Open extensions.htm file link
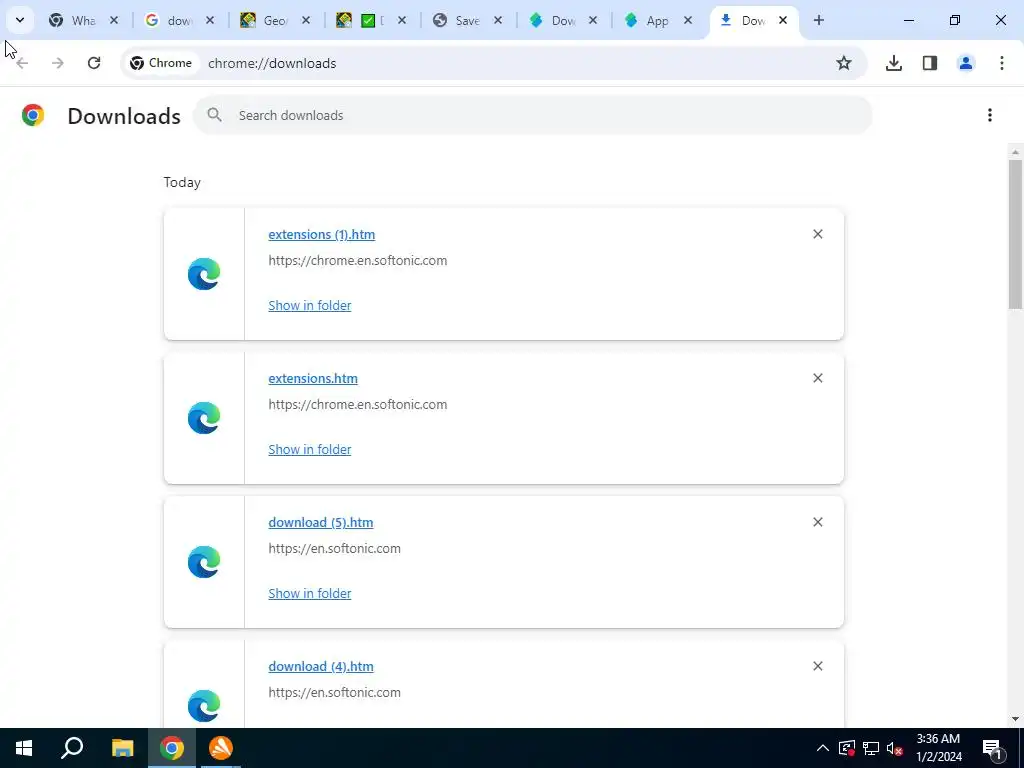Viewport: 1024px width, 768px height. tap(313, 378)
